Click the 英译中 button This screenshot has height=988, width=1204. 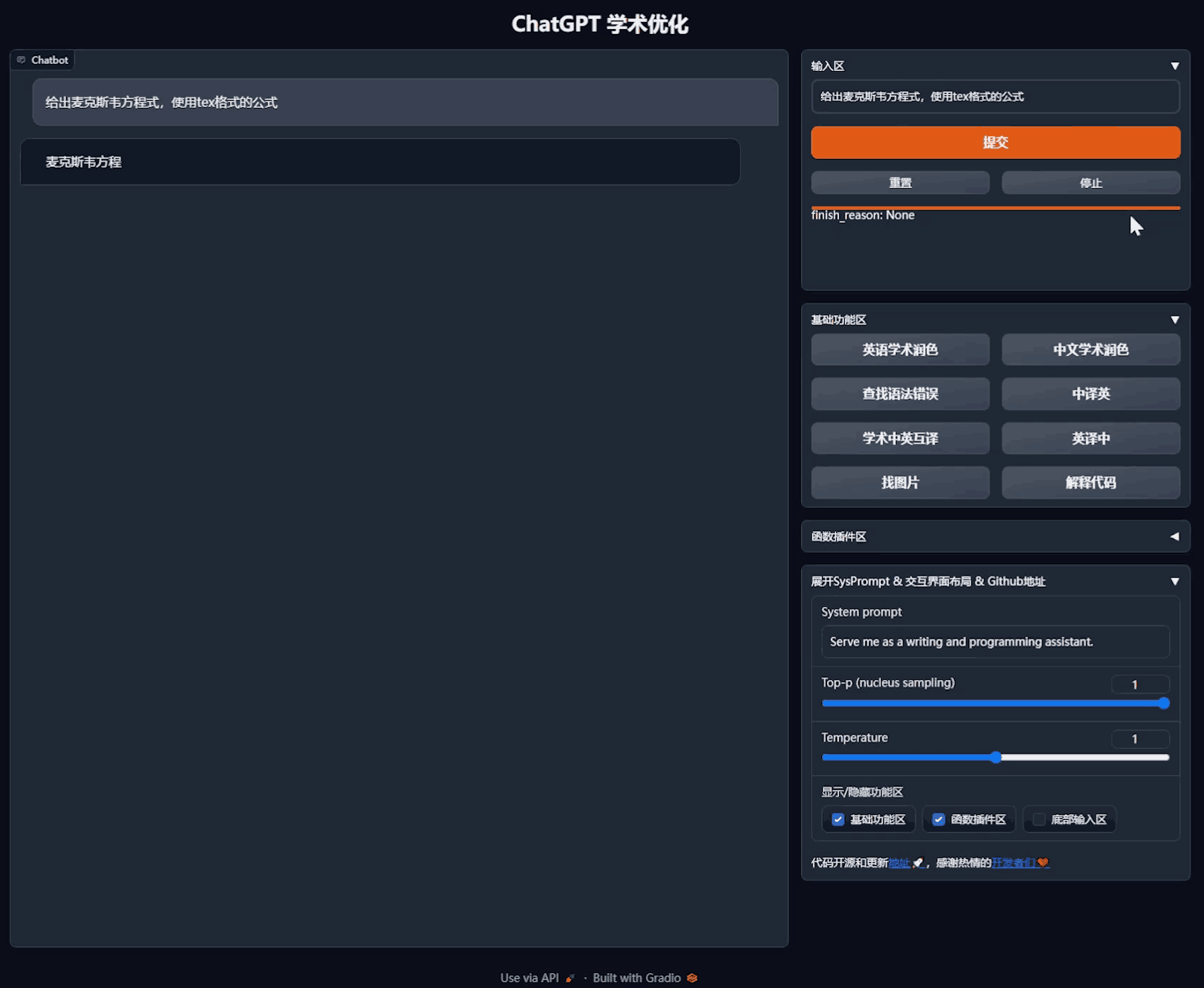pos(1091,439)
